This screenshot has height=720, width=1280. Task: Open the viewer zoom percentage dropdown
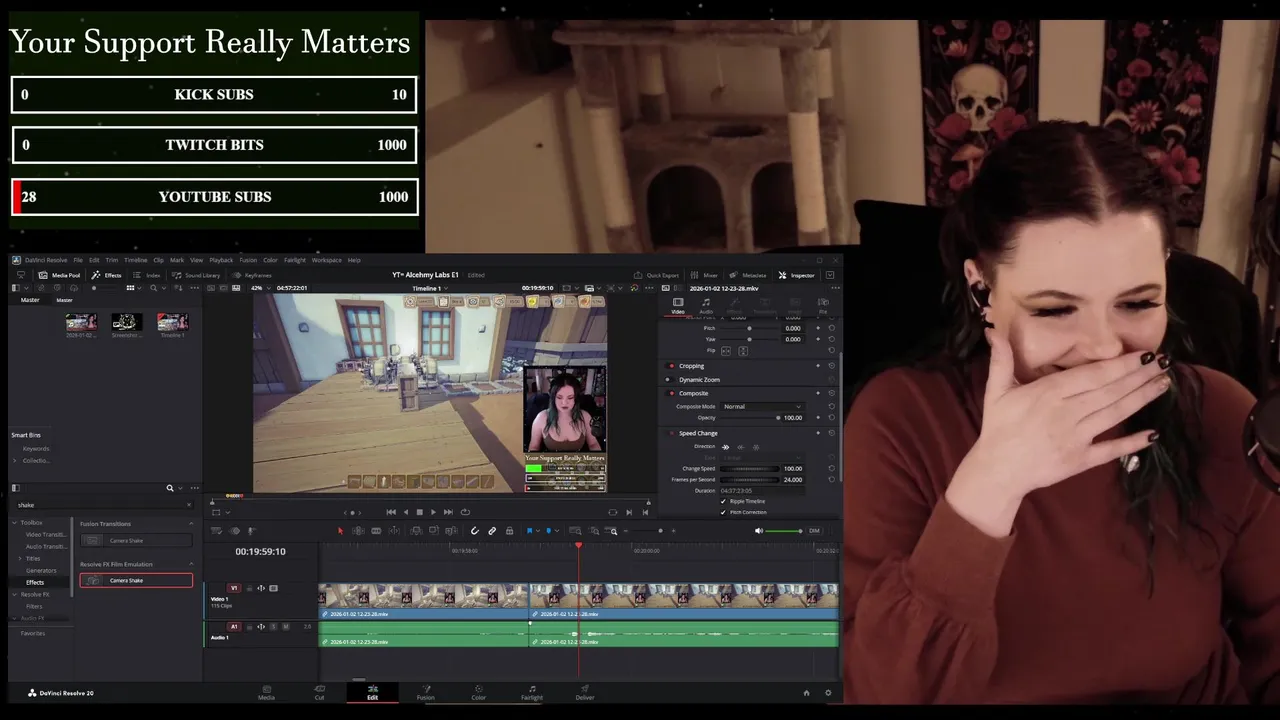(260, 288)
